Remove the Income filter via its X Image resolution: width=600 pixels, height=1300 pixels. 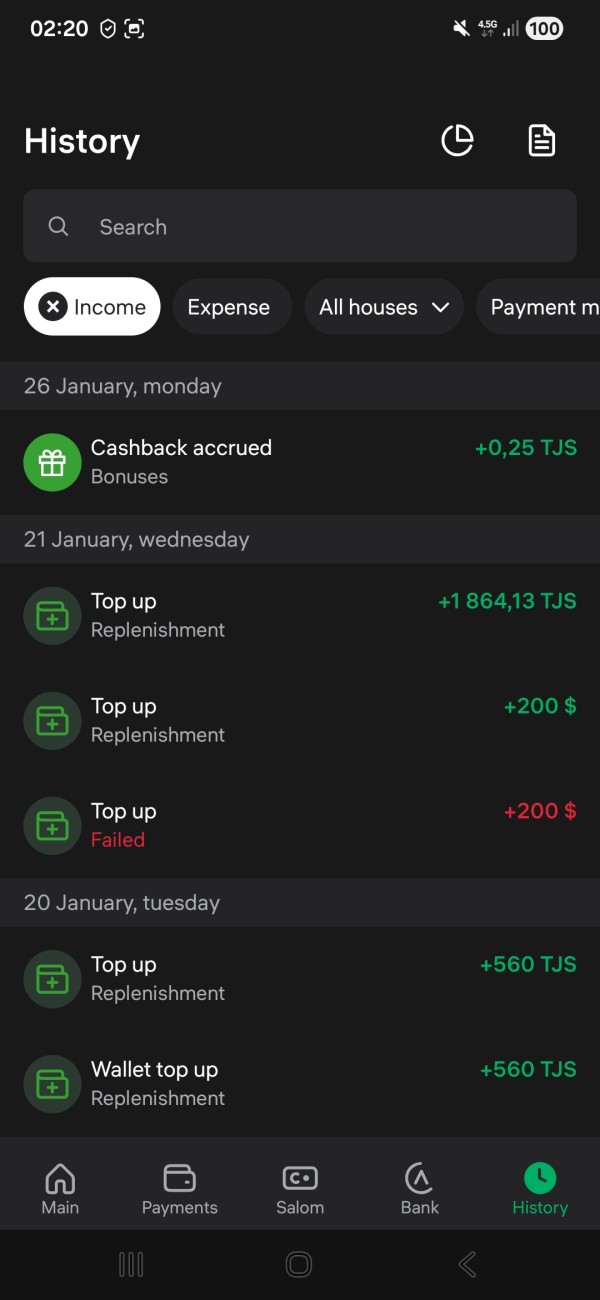[53, 307]
